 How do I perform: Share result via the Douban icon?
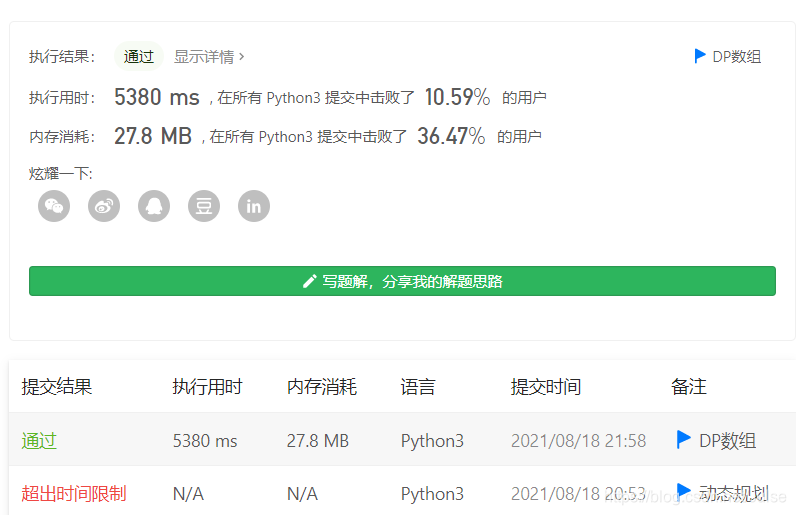204,206
